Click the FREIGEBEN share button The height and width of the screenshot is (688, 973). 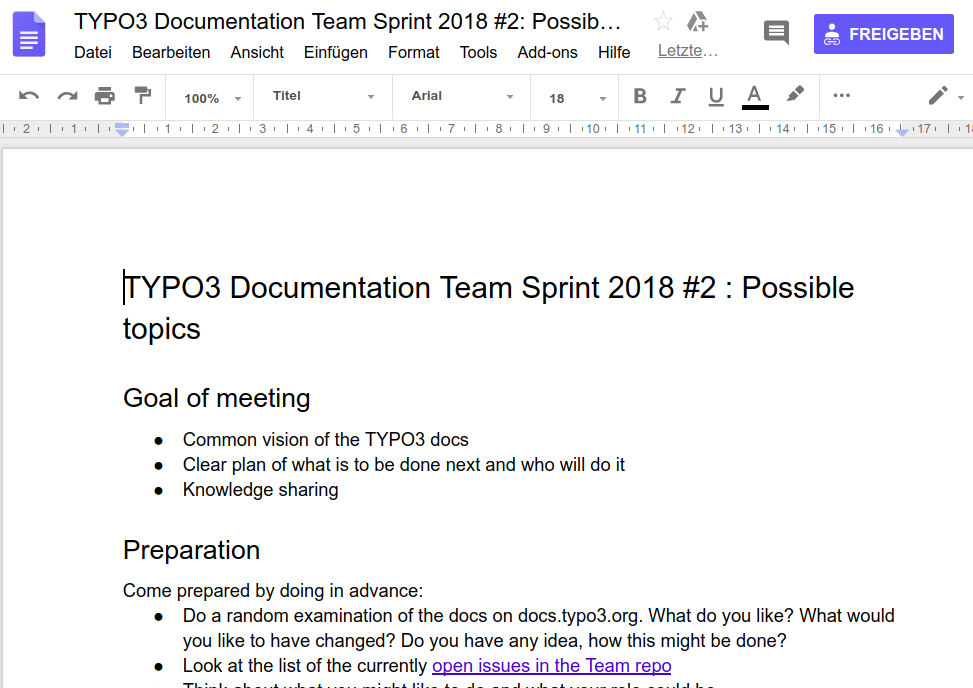point(884,34)
